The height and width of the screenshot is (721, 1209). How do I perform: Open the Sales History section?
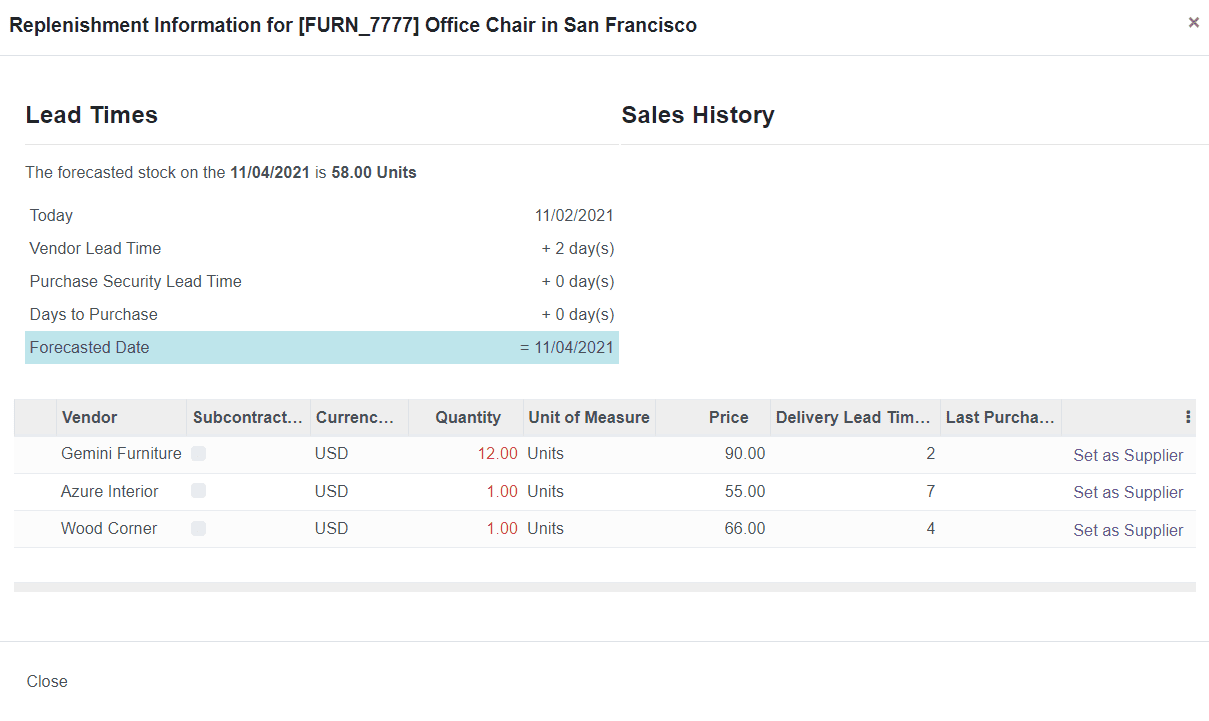698,114
